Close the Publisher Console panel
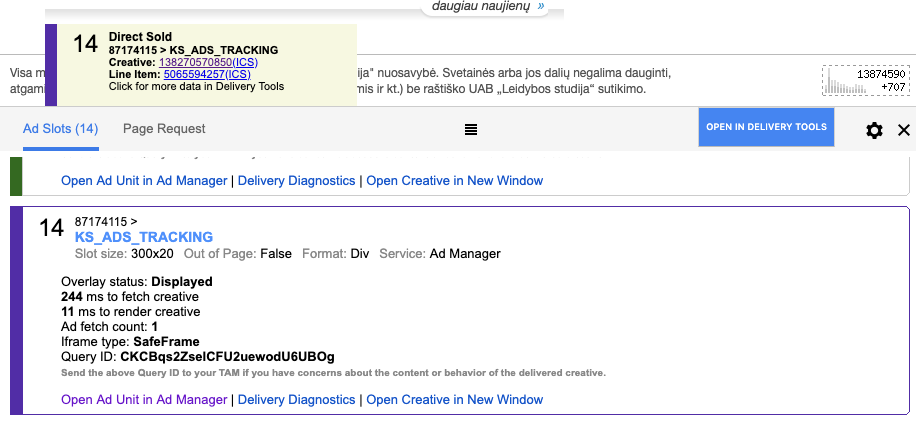The height and width of the screenshot is (423, 916). (x=904, y=130)
